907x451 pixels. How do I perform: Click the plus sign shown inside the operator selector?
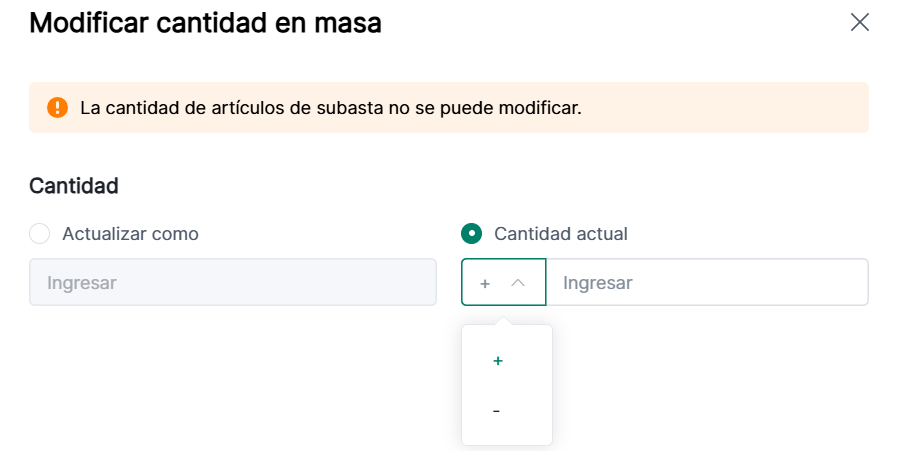pos(485,284)
